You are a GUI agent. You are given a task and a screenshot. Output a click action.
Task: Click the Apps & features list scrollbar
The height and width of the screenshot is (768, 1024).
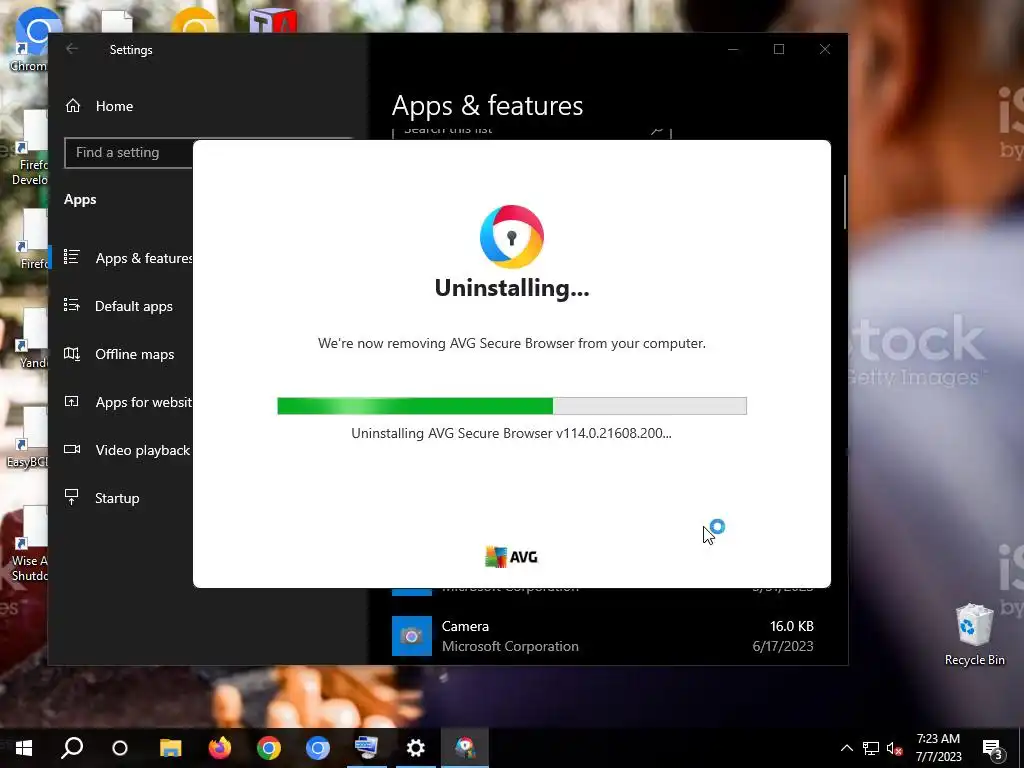845,202
